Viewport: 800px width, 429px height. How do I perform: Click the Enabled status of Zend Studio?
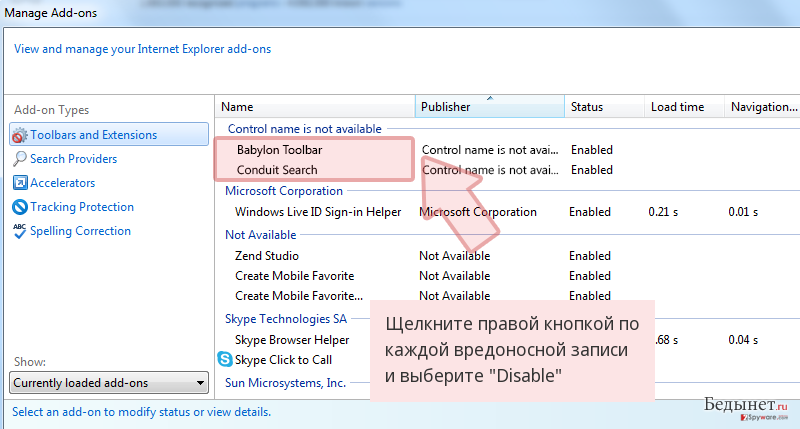[590, 256]
